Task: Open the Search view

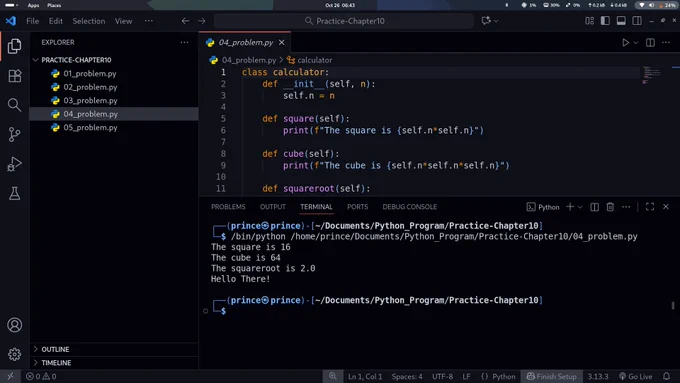Action: [14, 105]
